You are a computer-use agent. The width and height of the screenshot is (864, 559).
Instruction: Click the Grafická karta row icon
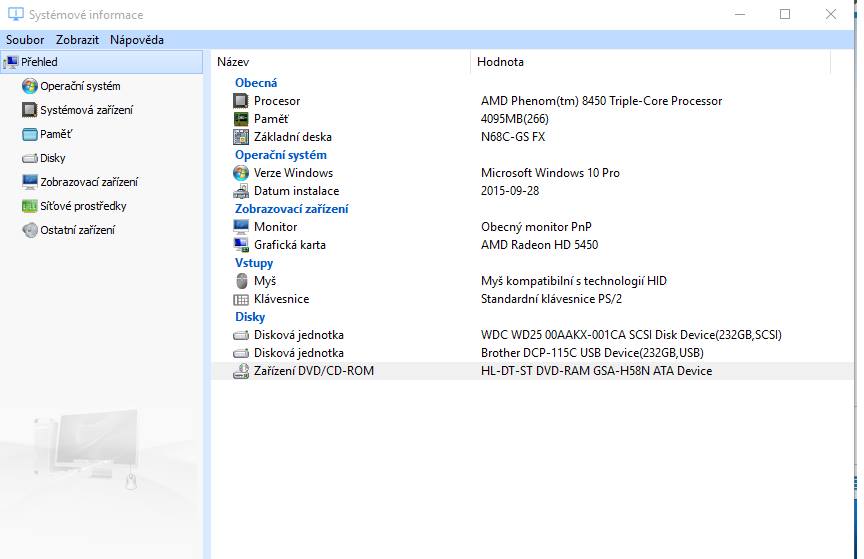click(240, 245)
